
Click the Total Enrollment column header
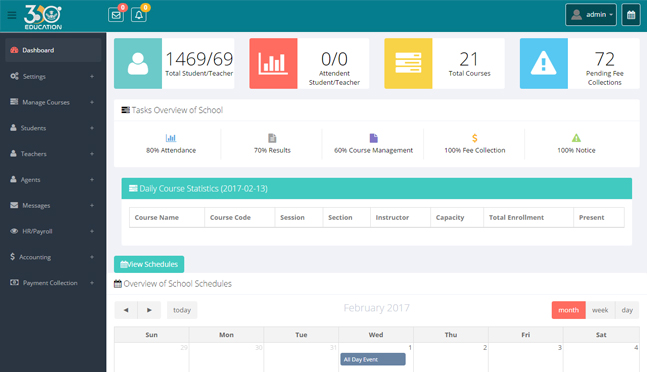tap(529, 217)
